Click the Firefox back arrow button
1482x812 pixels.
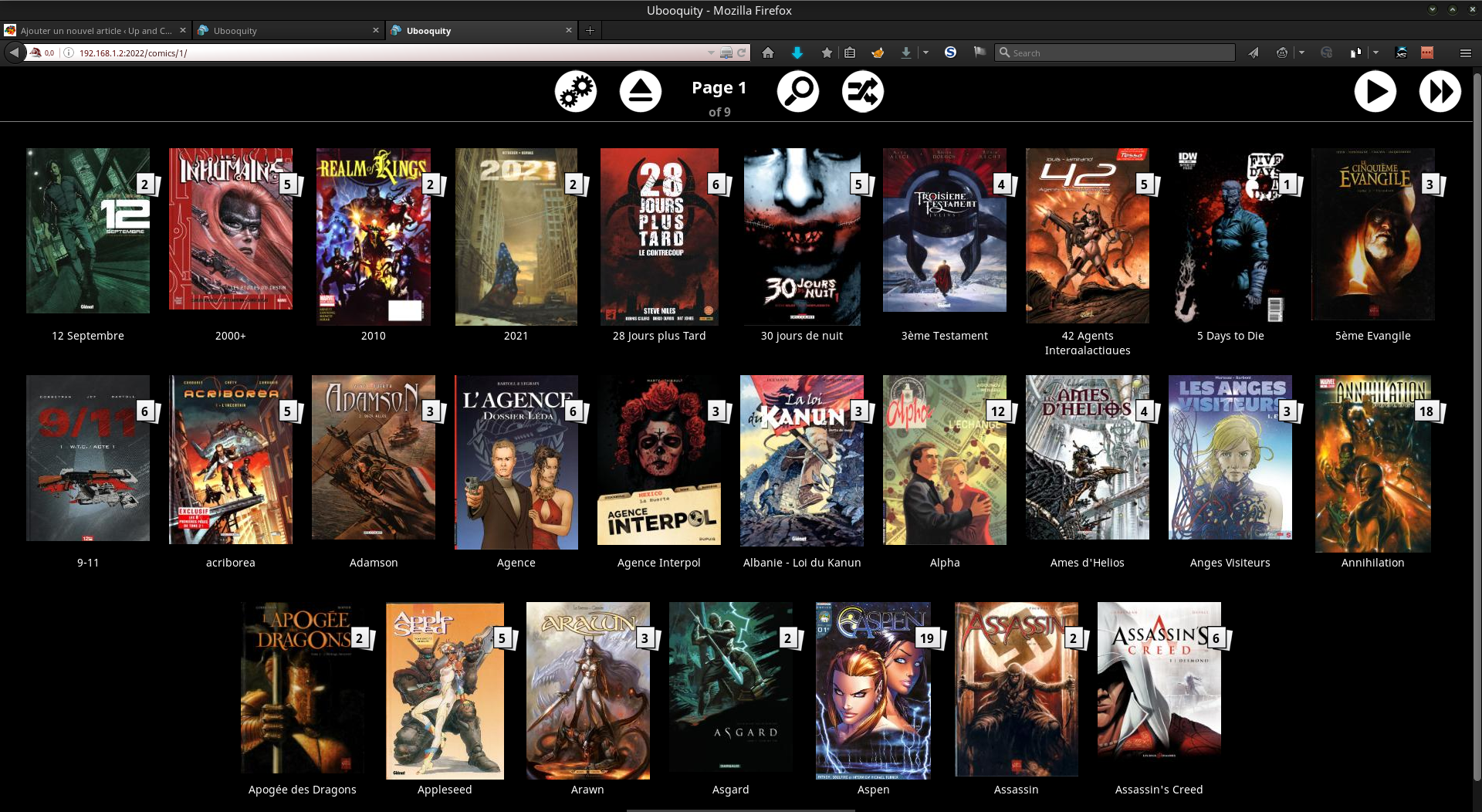[14, 52]
